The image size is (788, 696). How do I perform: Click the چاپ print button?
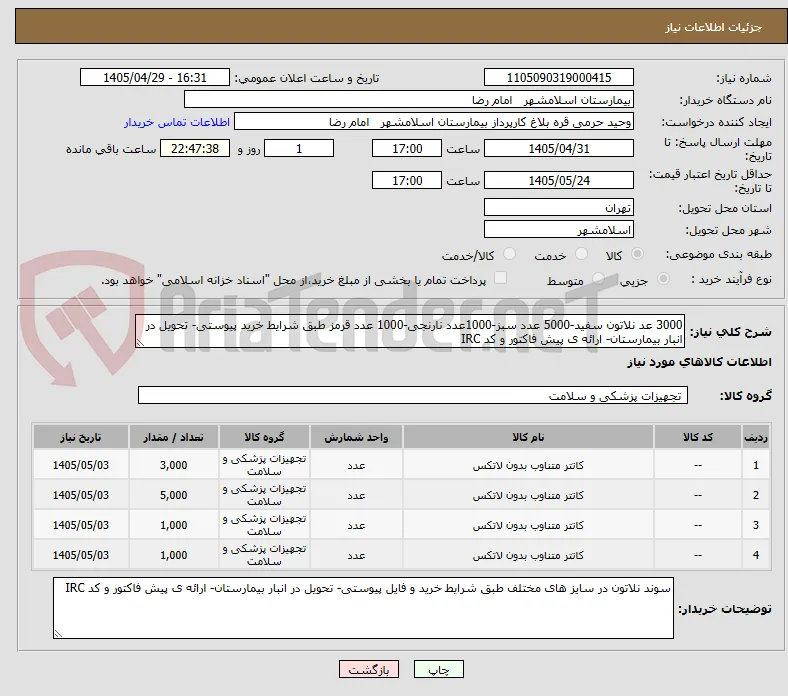(x=439, y=669)
